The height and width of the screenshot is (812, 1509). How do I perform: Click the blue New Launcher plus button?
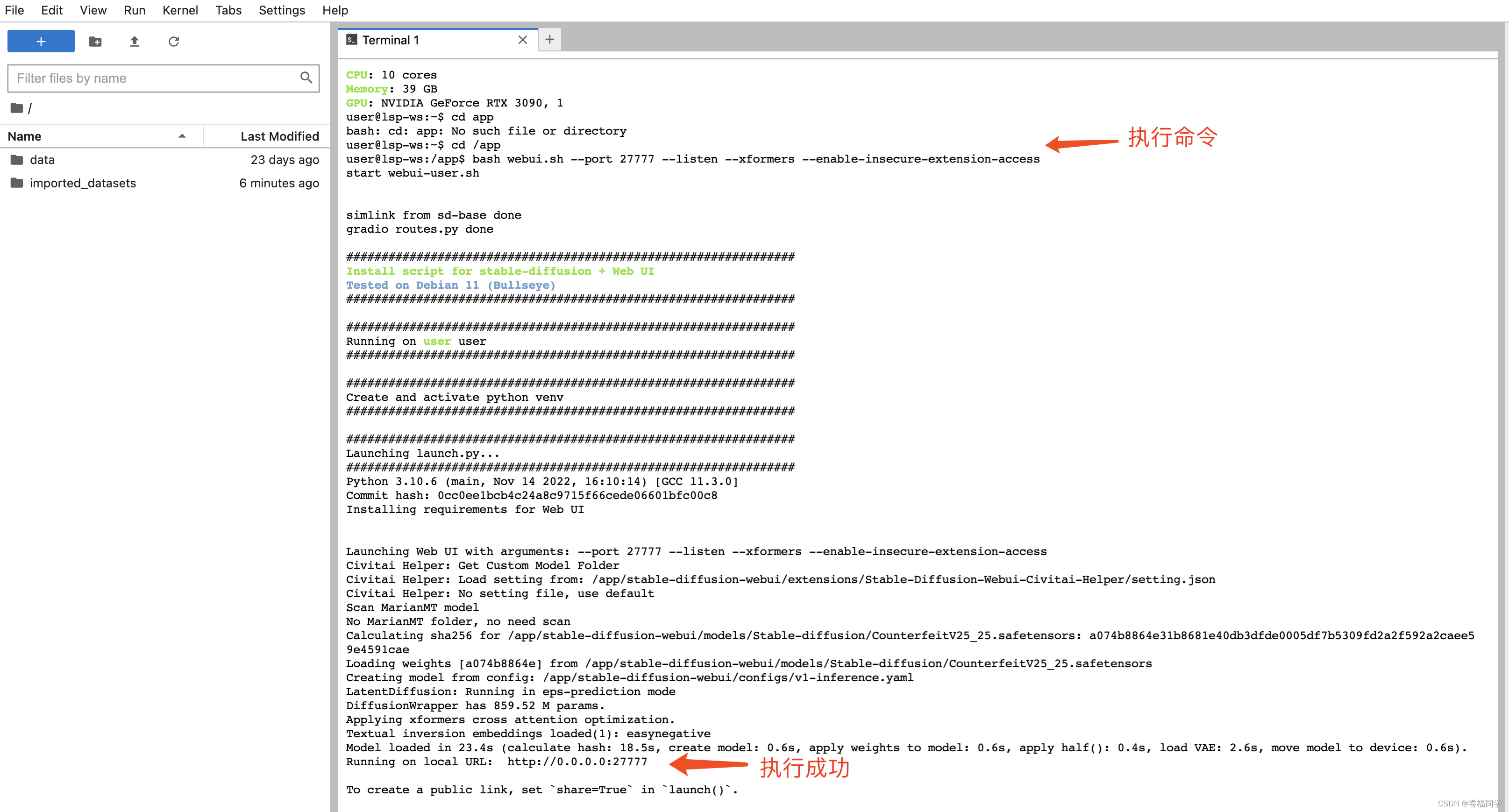(41, 41)
